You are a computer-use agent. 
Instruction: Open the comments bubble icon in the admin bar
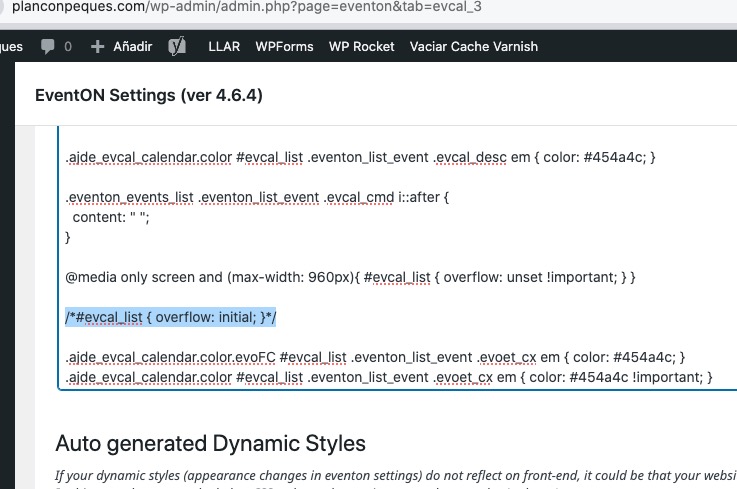(47, 47)
